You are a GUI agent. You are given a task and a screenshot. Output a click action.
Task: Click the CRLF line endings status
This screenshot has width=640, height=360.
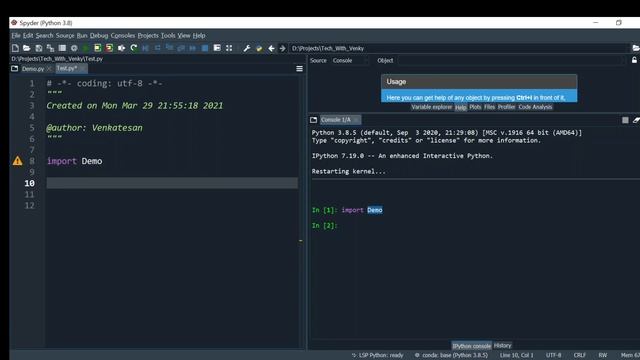coord(580,355)
